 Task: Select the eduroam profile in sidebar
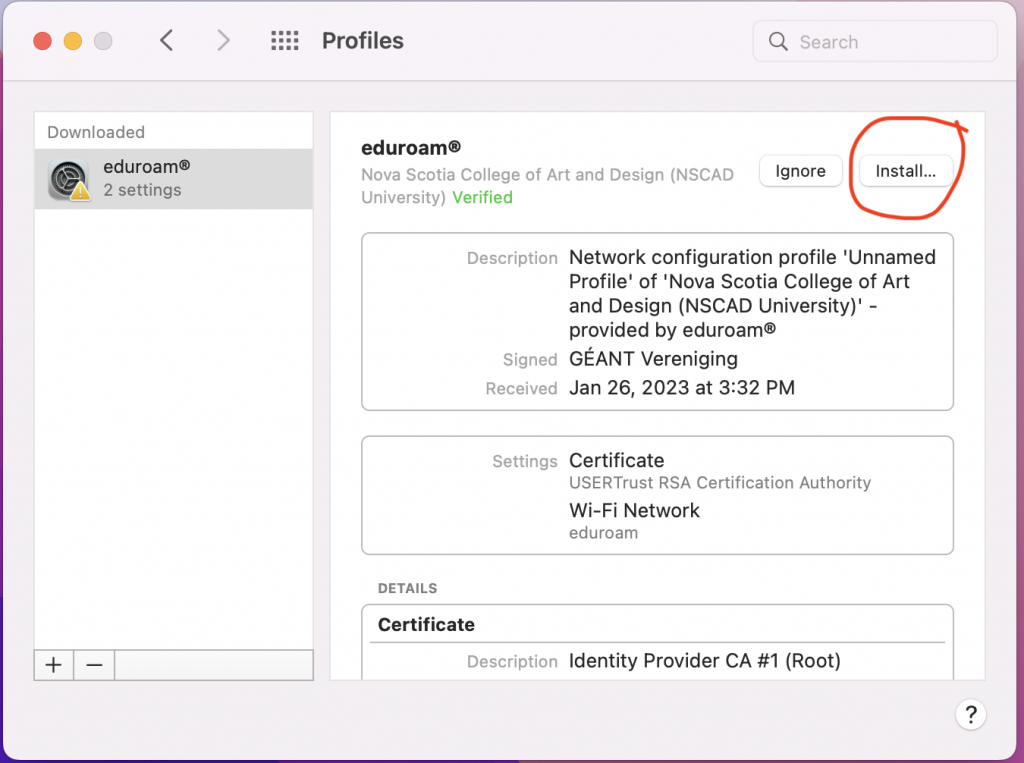[x=174, y=178]
